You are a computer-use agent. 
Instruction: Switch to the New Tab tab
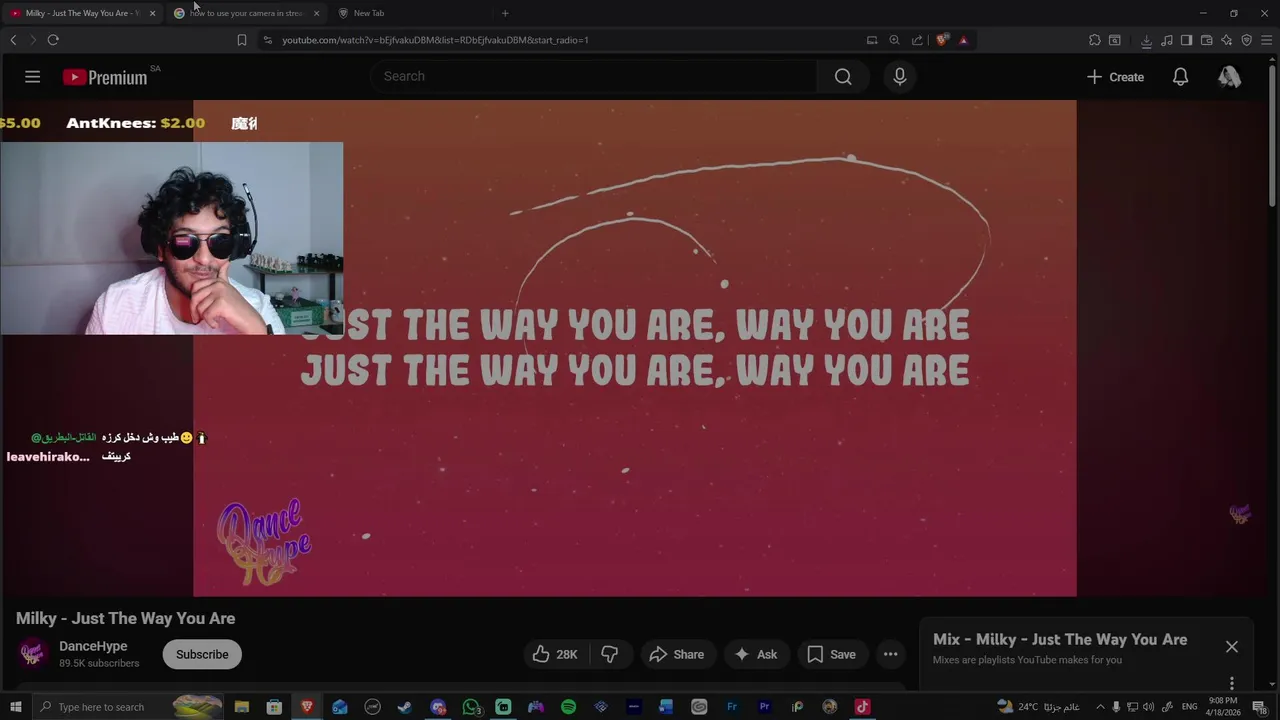point(410,13)
